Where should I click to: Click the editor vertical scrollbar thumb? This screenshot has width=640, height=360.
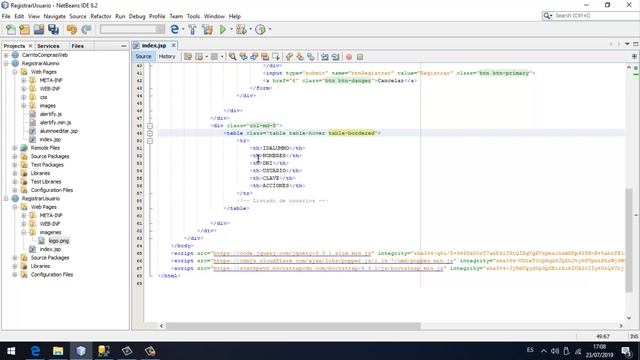(629, 240)
